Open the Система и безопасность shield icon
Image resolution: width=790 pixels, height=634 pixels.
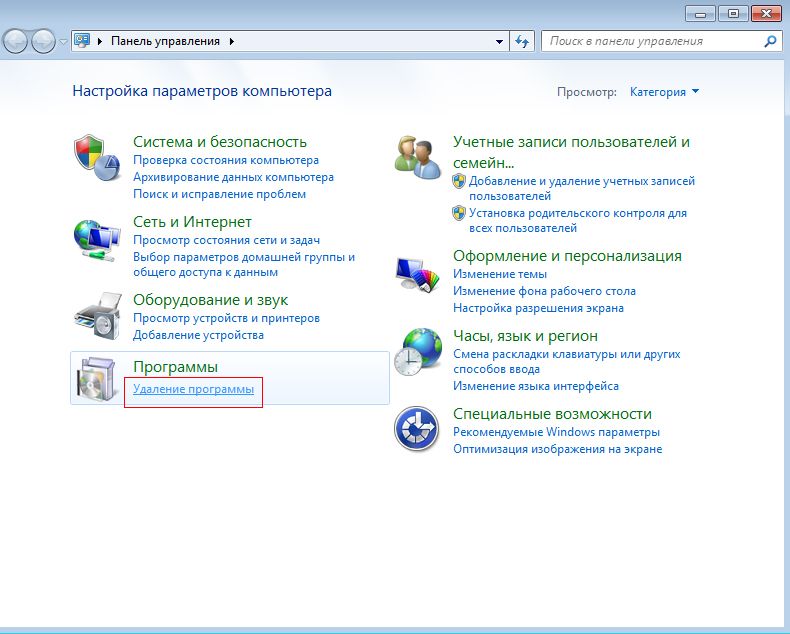click(x=97, y=158)
